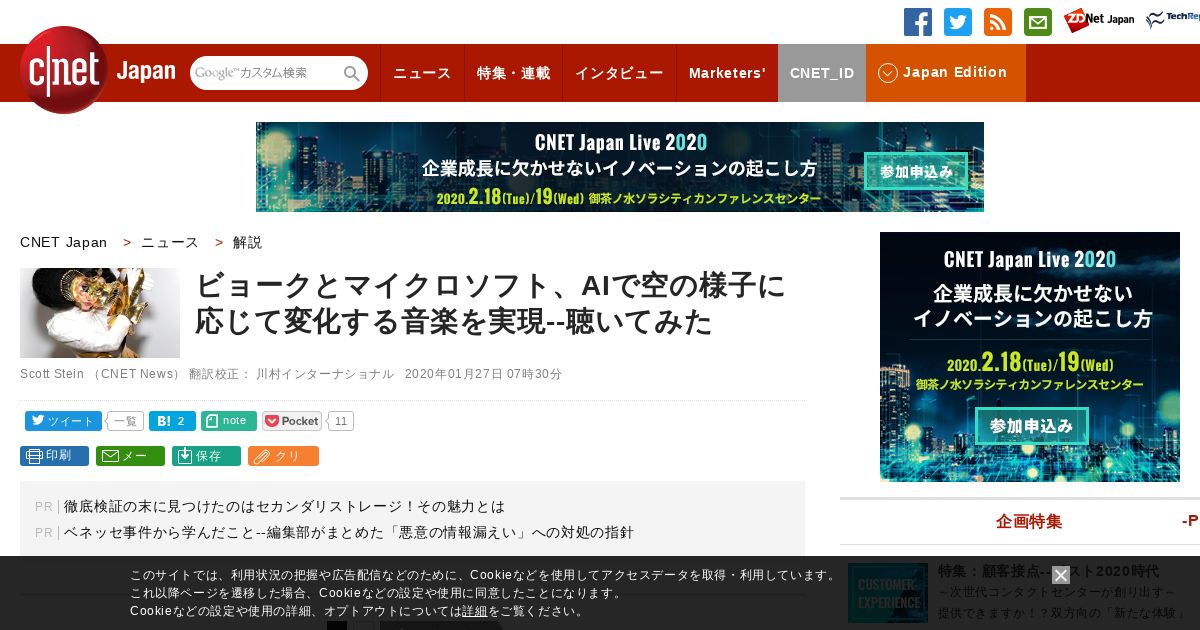Select the cut-off -P tab next to 企画特集

1190,521
